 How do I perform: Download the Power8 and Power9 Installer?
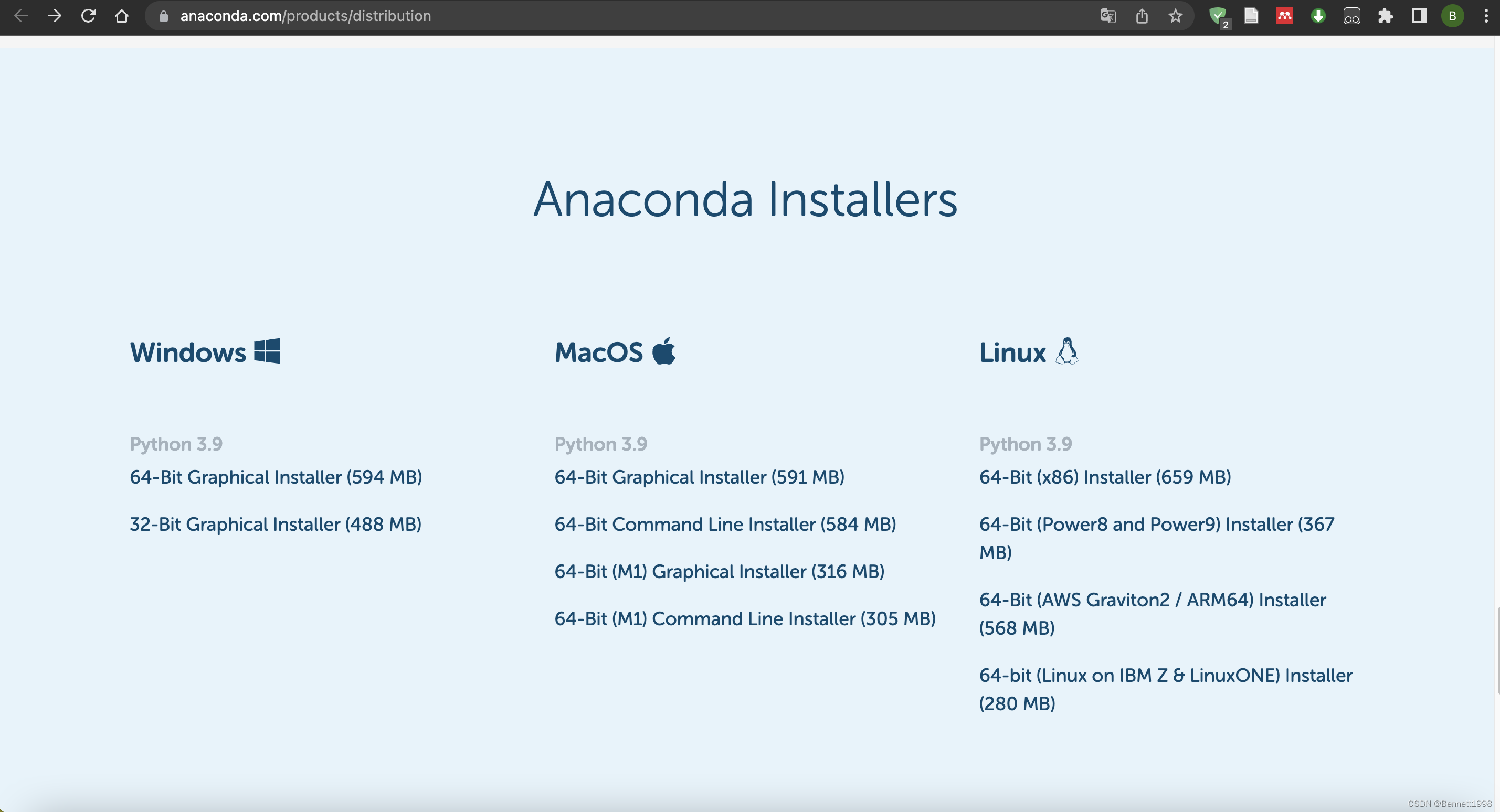[x=1156, y=538]
